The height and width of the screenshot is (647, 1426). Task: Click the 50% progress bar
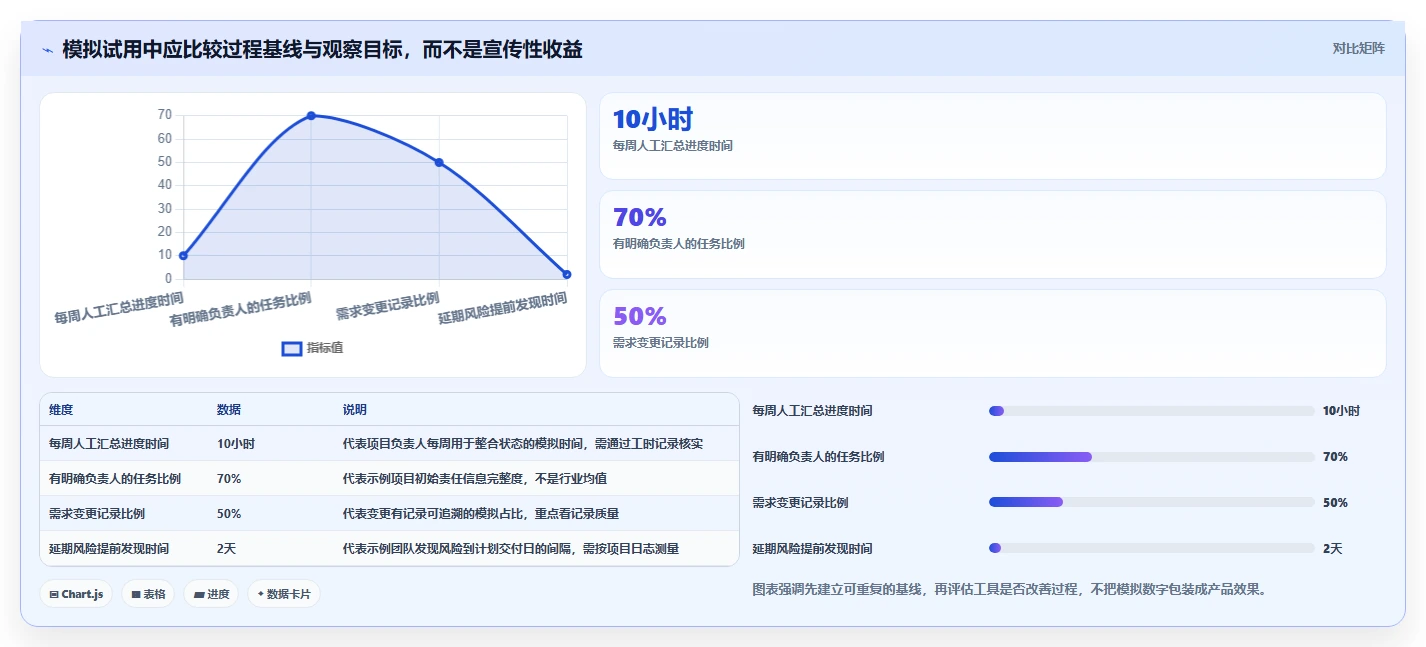[1151, 502]
